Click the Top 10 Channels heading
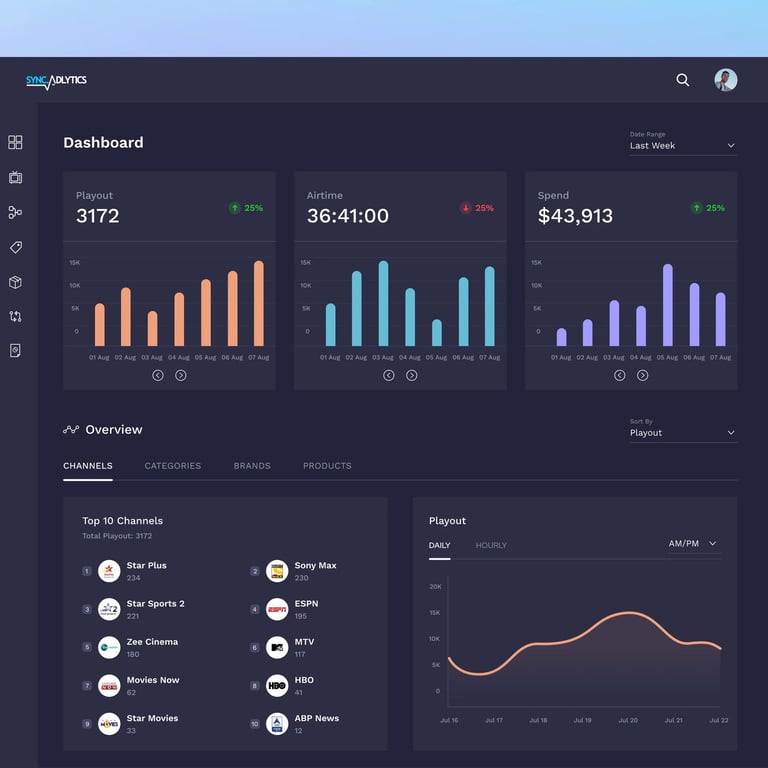Viewport: 768px width, 768px height. click(x=122, y=521)
